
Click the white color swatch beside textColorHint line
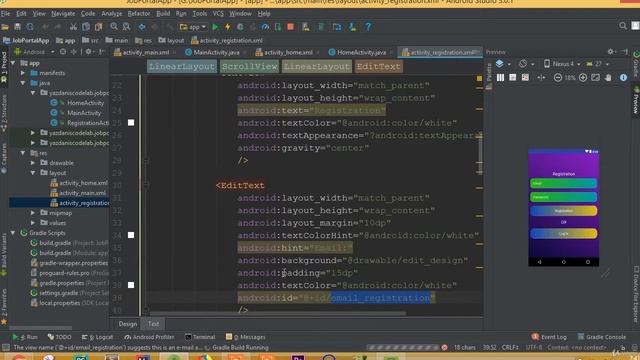click(x=131, y=235)
